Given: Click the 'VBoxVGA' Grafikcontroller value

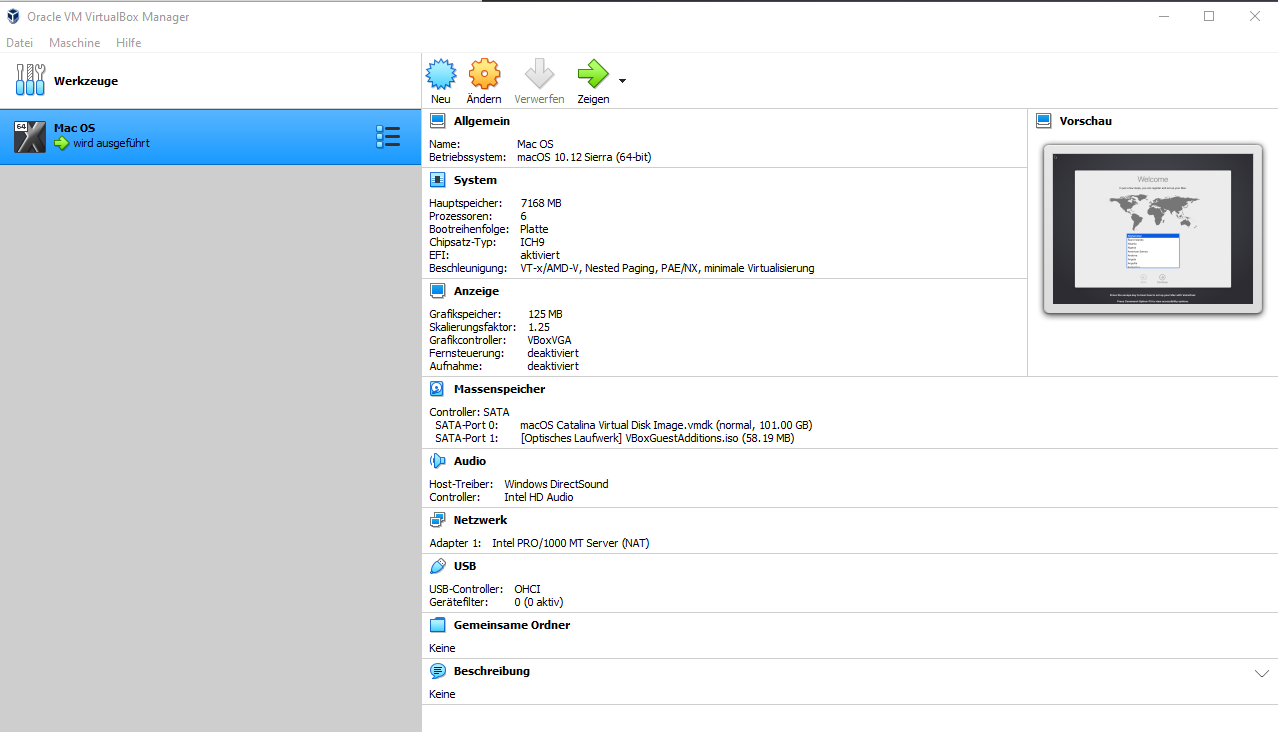Looking at the screenshot, I should click(x=550, y=340).
